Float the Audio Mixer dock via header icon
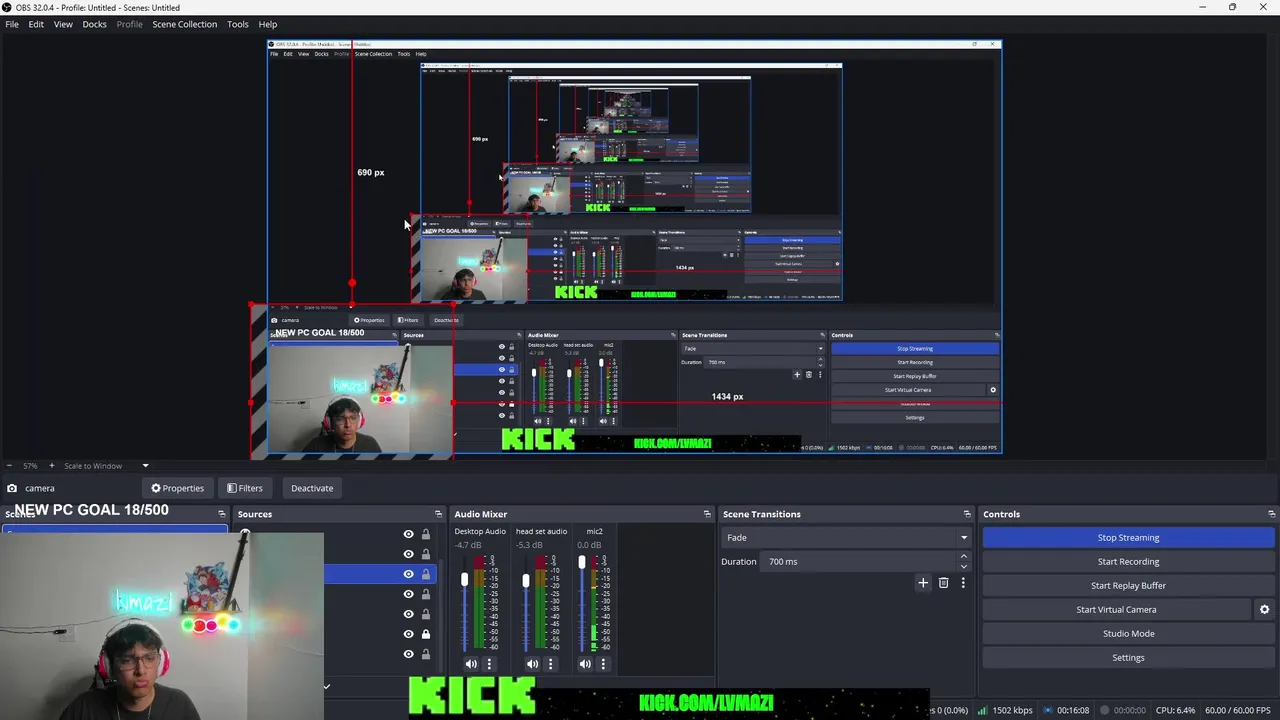 [x=707, y=514]
